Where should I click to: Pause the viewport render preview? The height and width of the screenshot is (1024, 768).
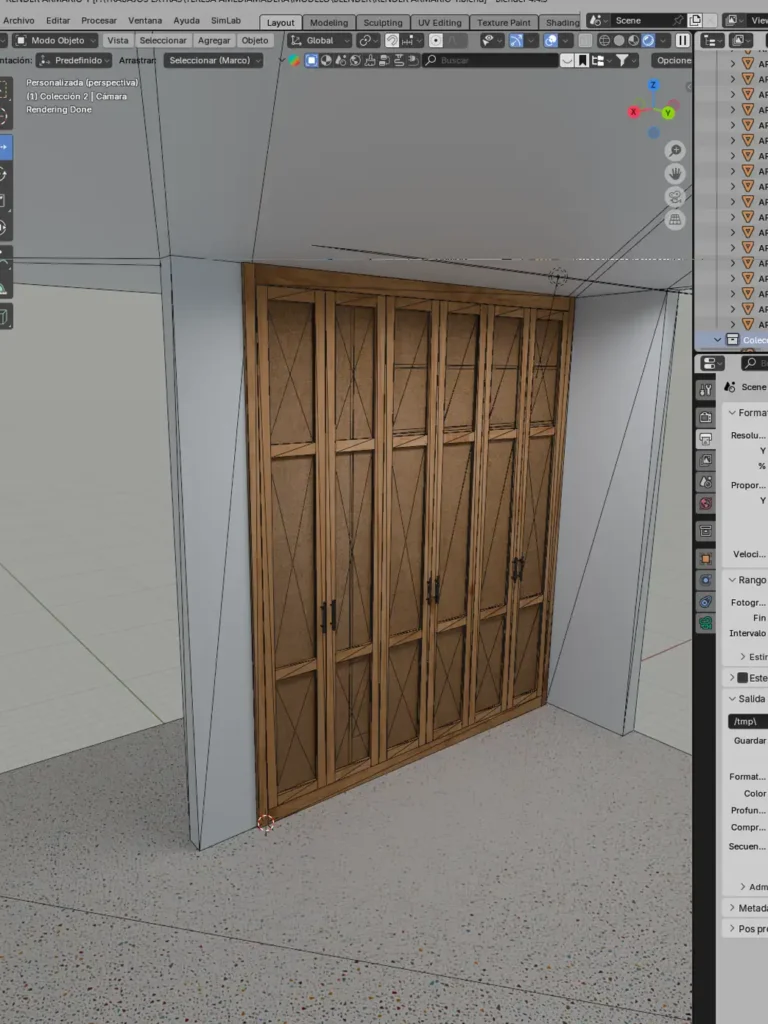pyautogui.click(x=682, y=40)
